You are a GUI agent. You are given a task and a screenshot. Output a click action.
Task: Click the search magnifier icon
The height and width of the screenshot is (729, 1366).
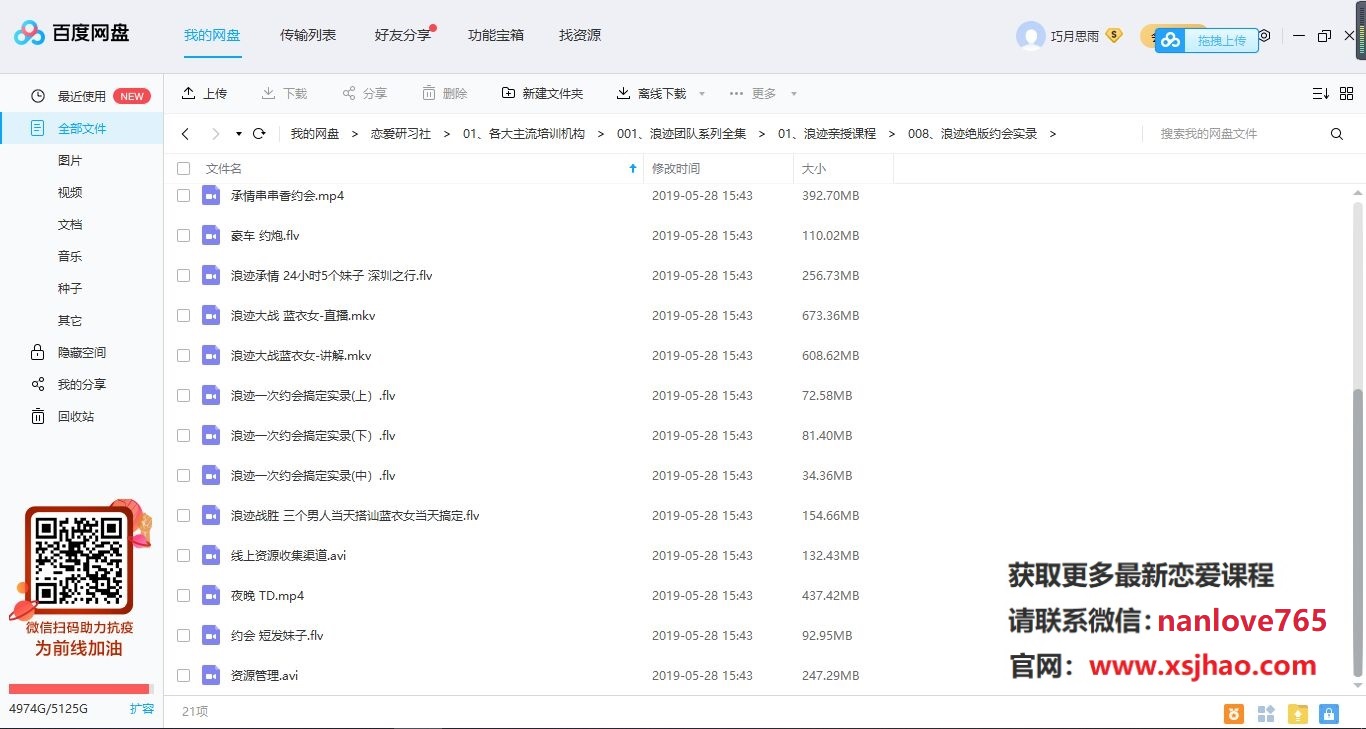tap(1337, 134)
